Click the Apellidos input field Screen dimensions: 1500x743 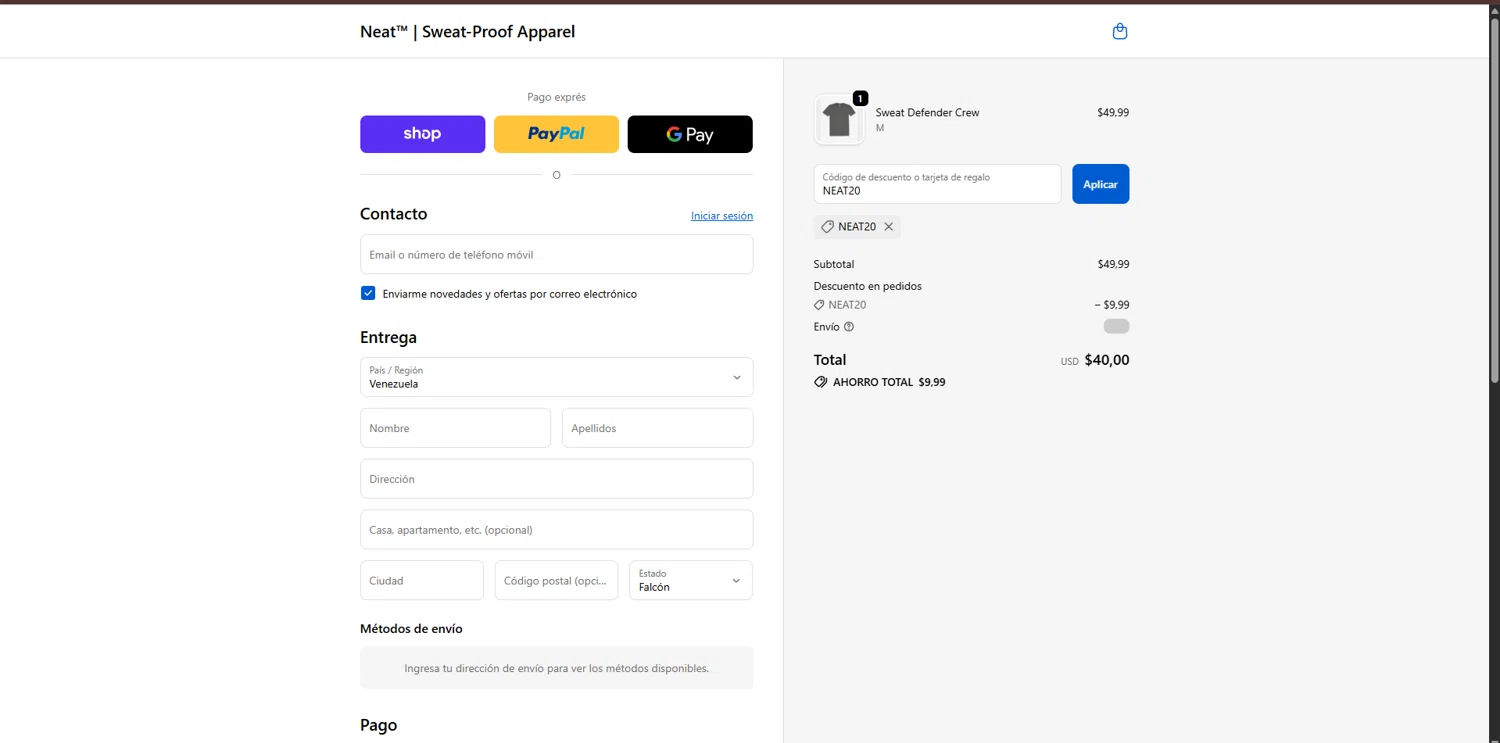click(x=657, y=428)
